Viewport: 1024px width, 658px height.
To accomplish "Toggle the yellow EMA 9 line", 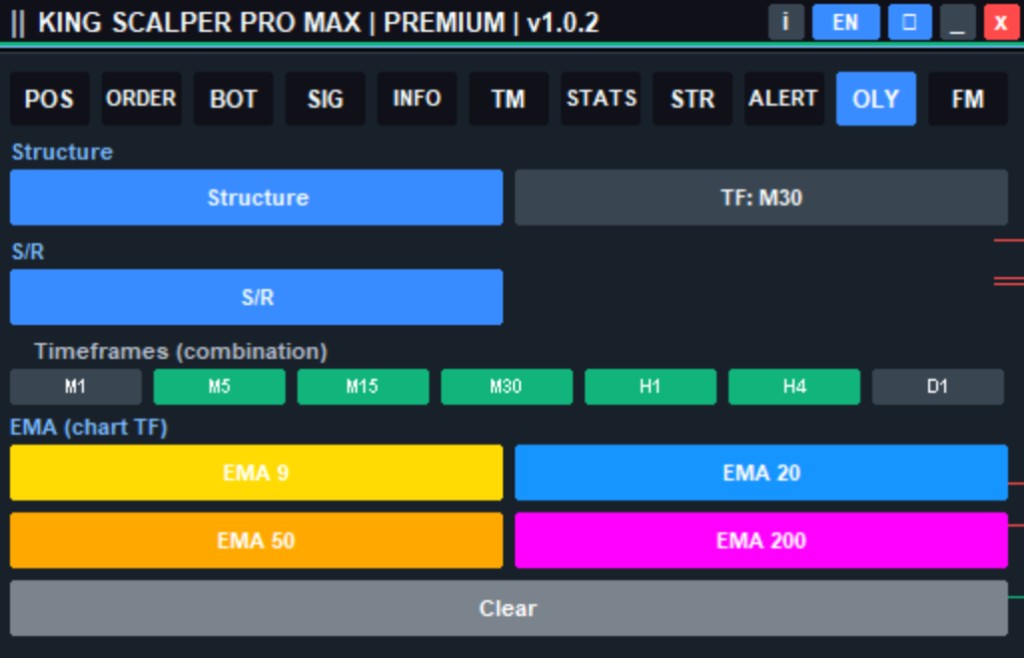I will point(257,473).
